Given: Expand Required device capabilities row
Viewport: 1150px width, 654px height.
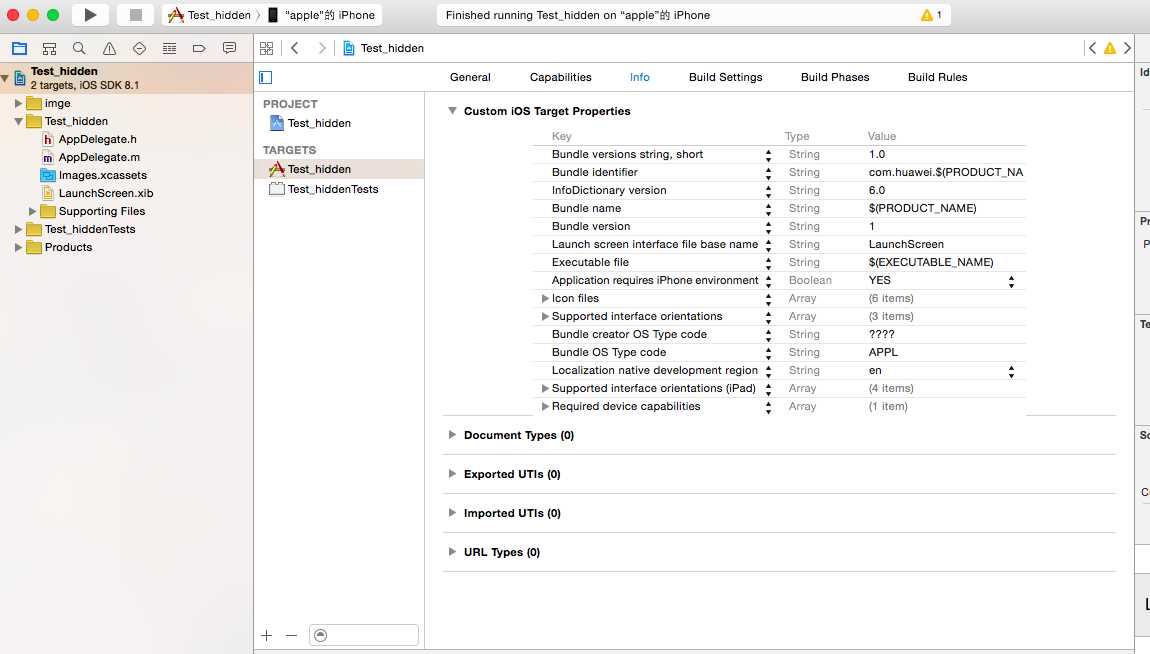Looking at the screenshot, I should (545, 406).
